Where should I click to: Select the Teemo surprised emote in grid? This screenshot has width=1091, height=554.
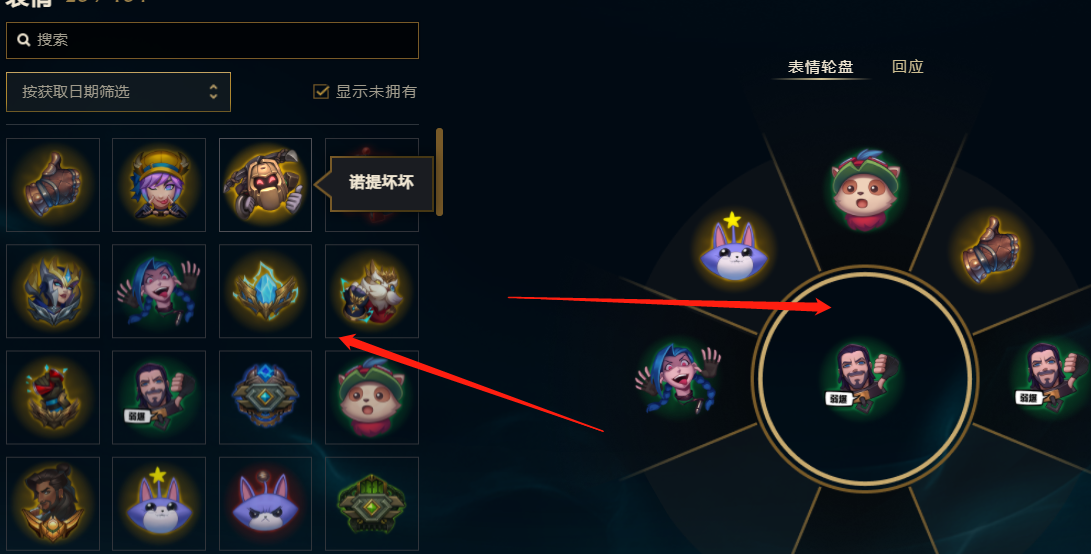(372, 397)
